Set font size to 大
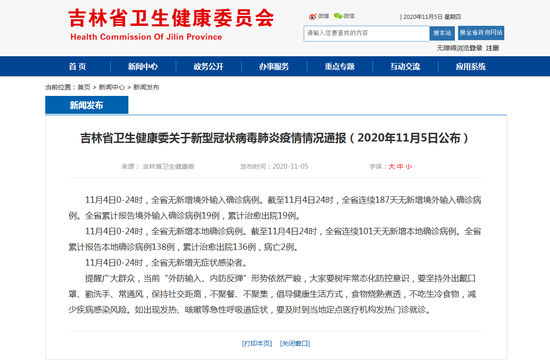This screenshot has height=361, width=550. coord(391,167)
